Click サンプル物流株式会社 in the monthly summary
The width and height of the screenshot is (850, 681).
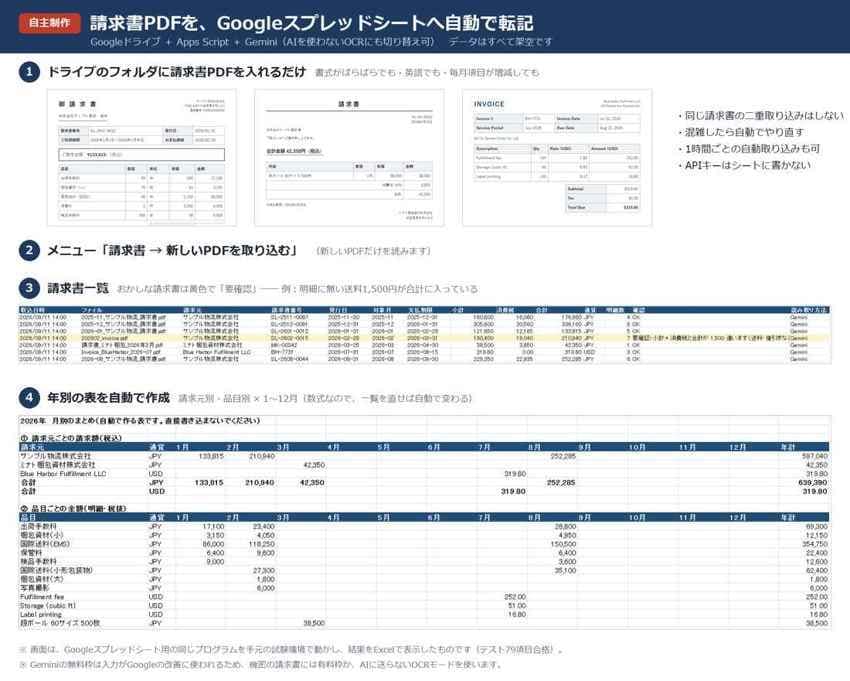(55, 457)
